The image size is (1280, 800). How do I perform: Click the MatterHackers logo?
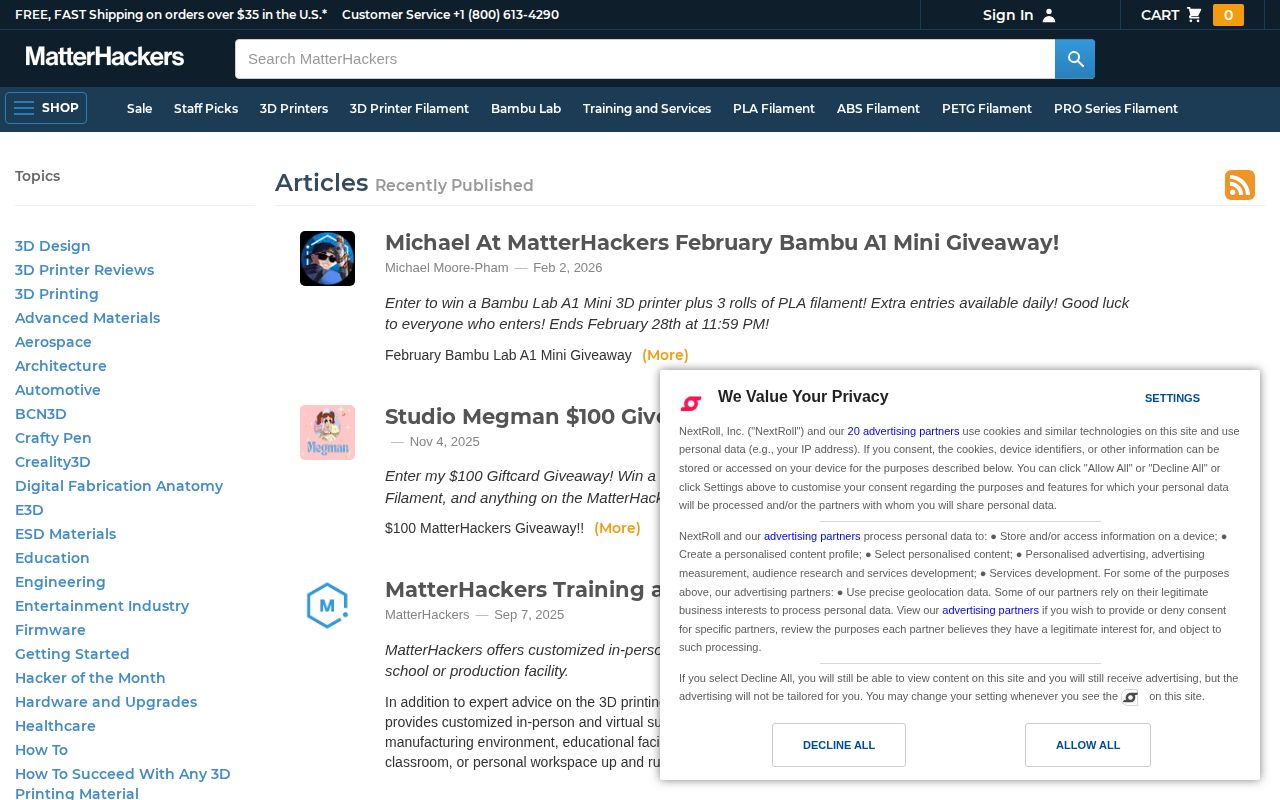(105, 57)
